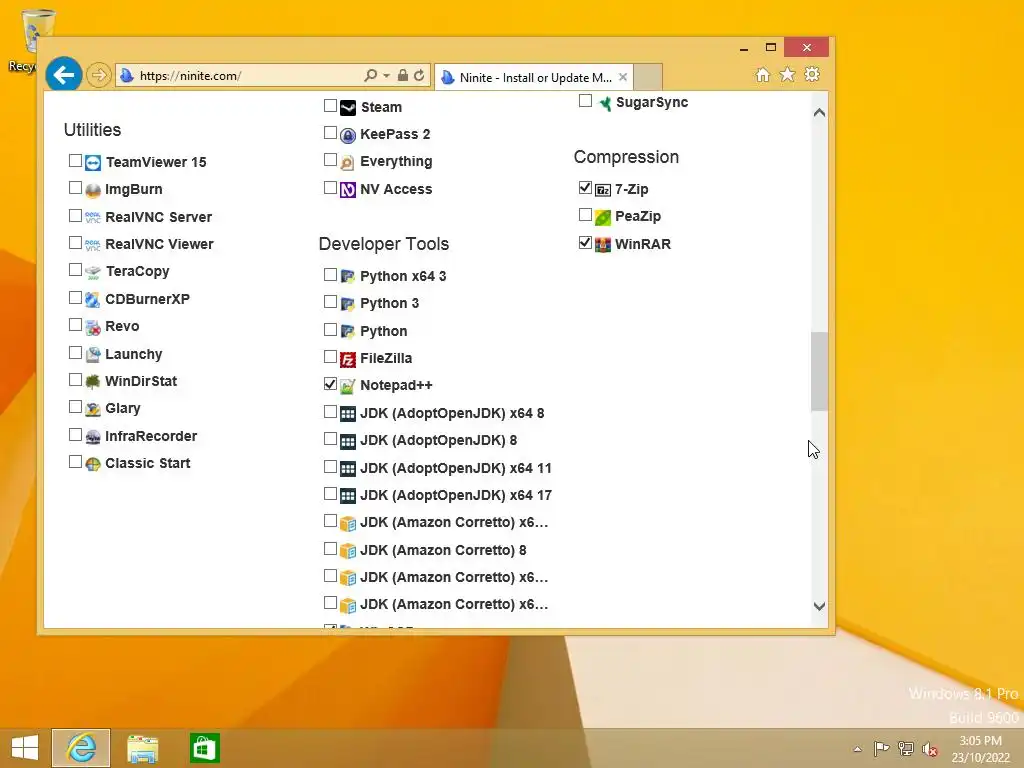Click the JDK (AdoptOpenJDK) 8 label
The height and width of the screenshot is (768, 1024).
coord(438,441)
